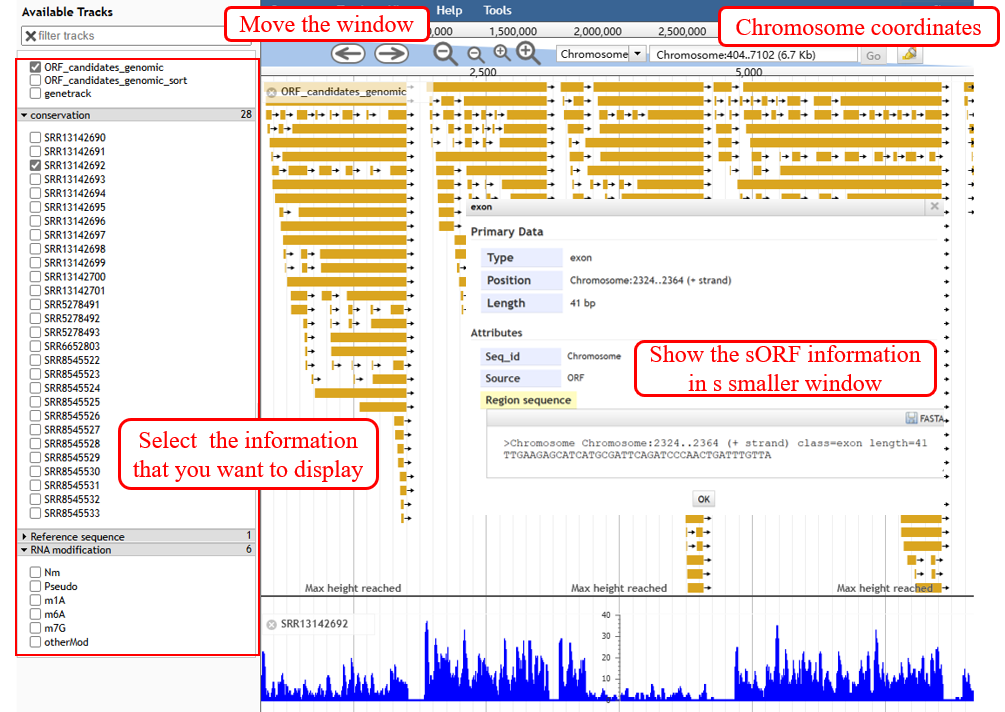Viewport: 1005px width, 712px height.
Task: Click the large zoom in magnifier
Action: tap(528, 54)
